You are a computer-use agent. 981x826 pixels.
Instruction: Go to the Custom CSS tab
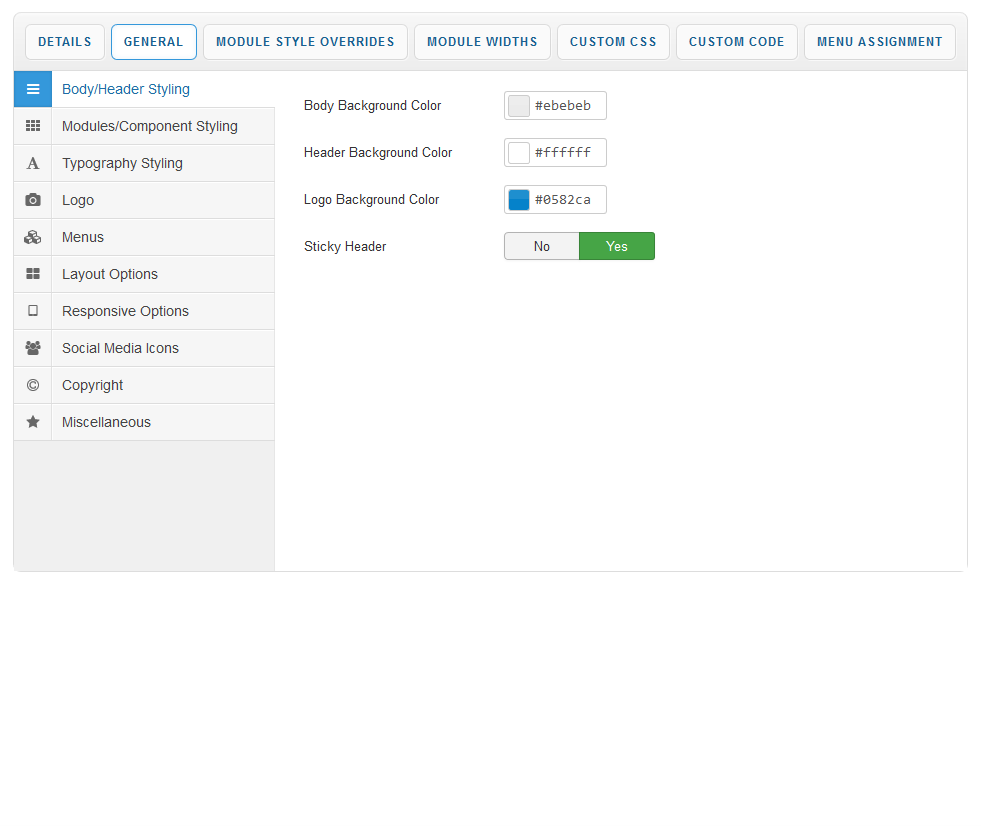click(x=613, y=42)
